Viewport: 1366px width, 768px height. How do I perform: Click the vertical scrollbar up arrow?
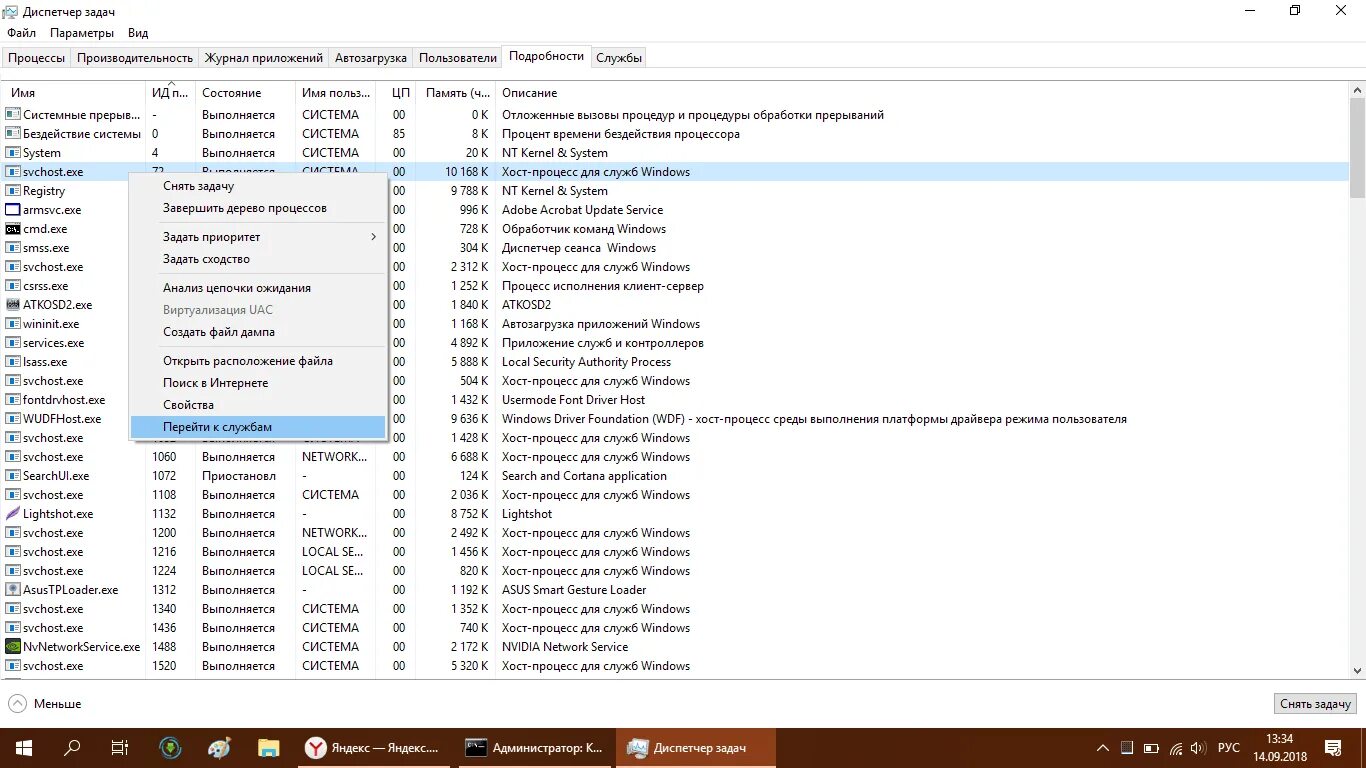[x=1357, y=91]
